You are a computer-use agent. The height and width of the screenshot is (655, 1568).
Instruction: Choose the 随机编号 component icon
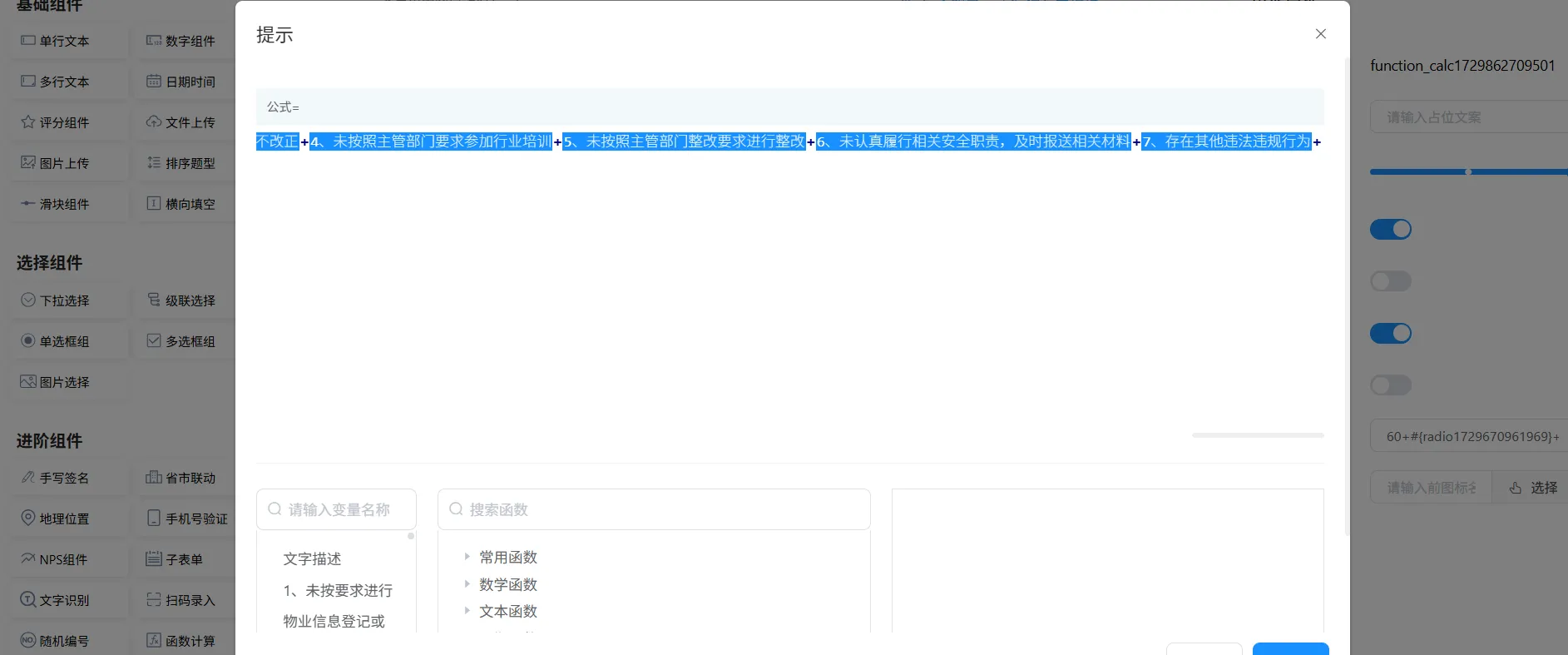point(28,640)
